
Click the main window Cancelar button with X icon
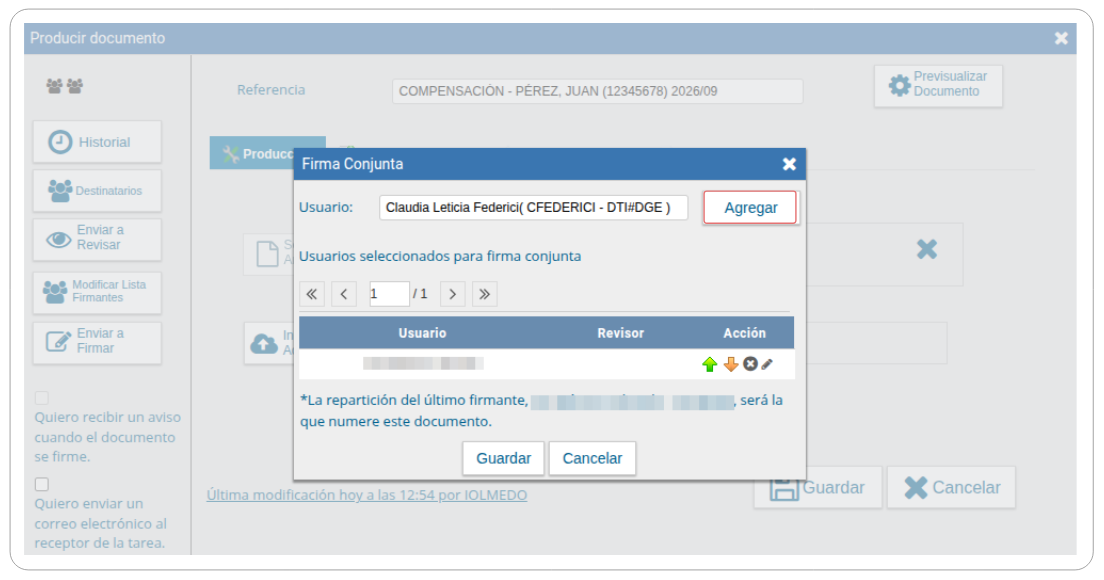coord(951,487)
